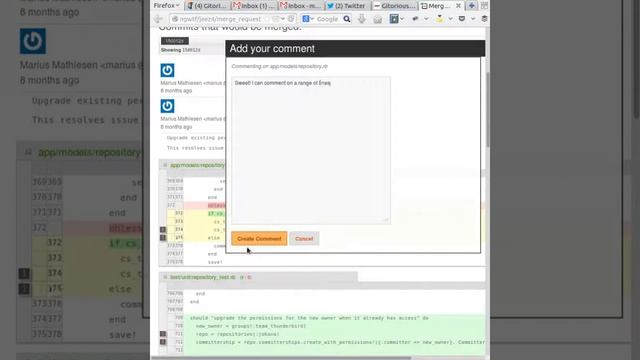Click the Google search field

(x=328, y=19)
